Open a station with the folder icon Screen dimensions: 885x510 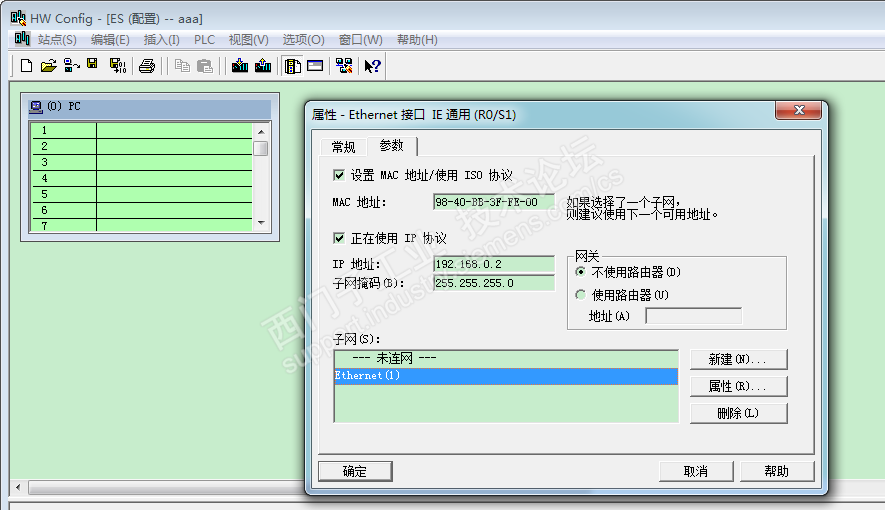click(49, 66)
